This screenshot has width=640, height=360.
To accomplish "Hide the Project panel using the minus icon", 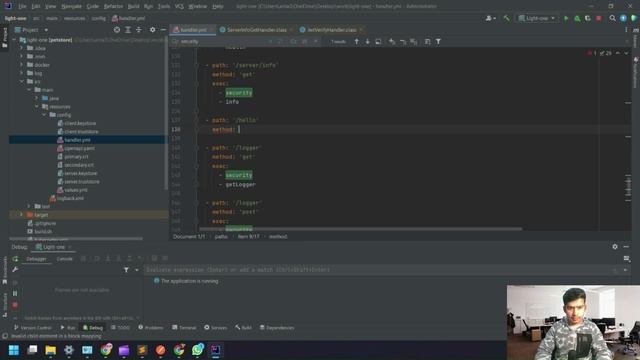I will pyautogui.click(x=163, y=30).
